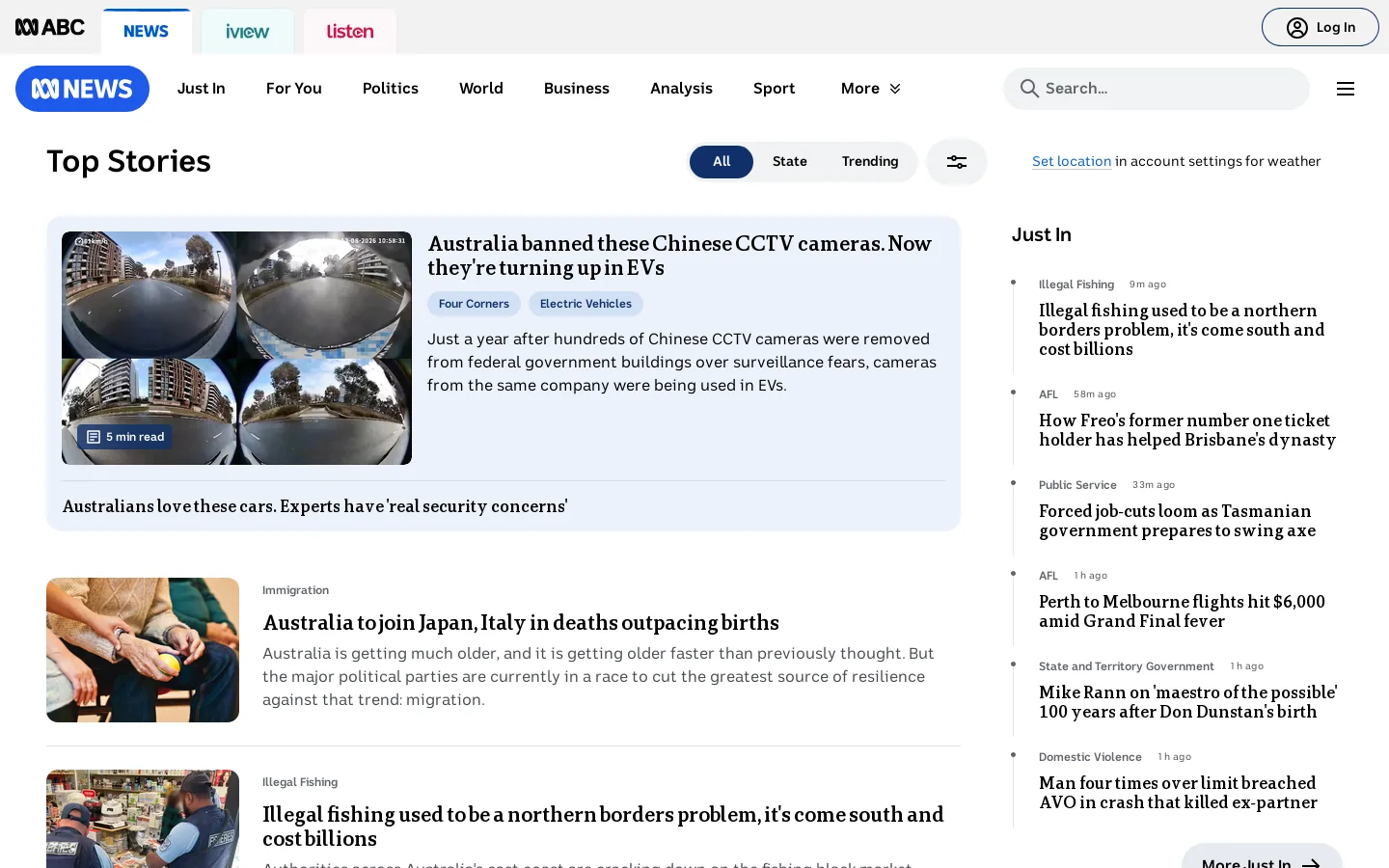The width and height of the screenshot is (1389, 868).
Task: Go to the Politics section
Action: coord(391,89)
